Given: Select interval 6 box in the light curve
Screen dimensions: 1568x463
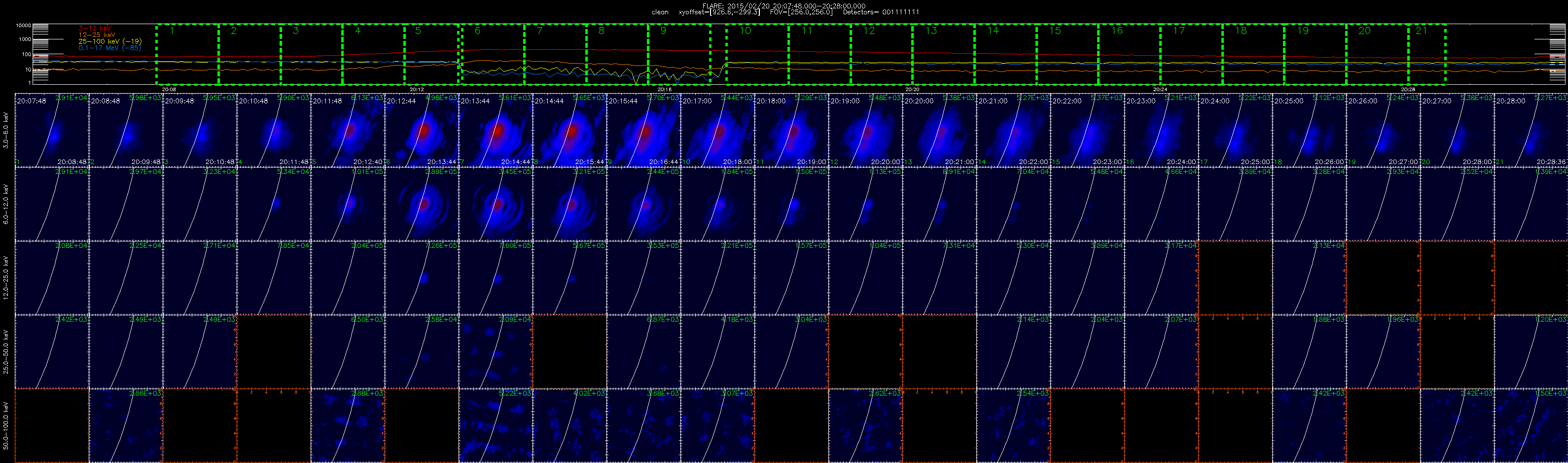Looking at the screenshot, I should coord(493,54).
